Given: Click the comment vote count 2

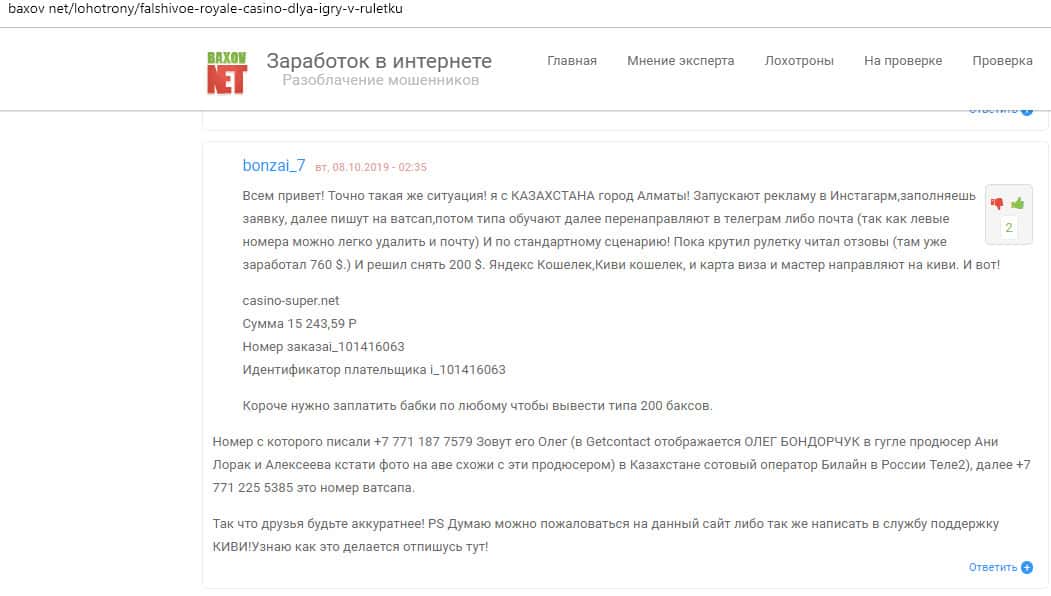Looking at the screenshot, I should 1008,228.
